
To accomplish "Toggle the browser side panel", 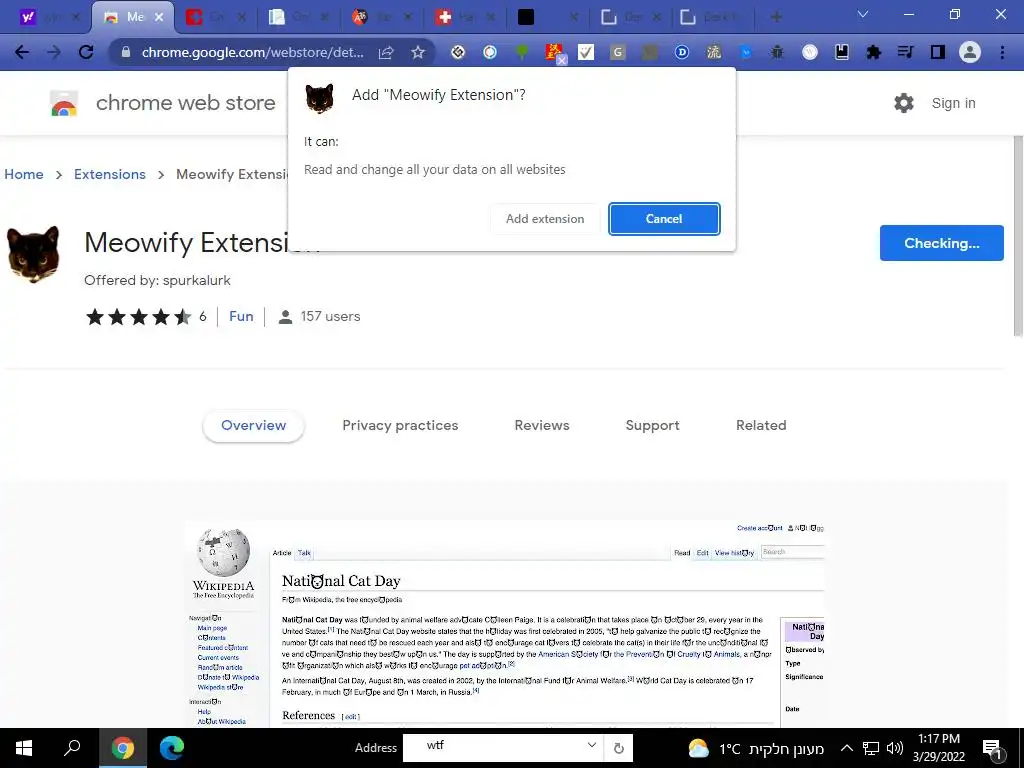I will point(938,52).
